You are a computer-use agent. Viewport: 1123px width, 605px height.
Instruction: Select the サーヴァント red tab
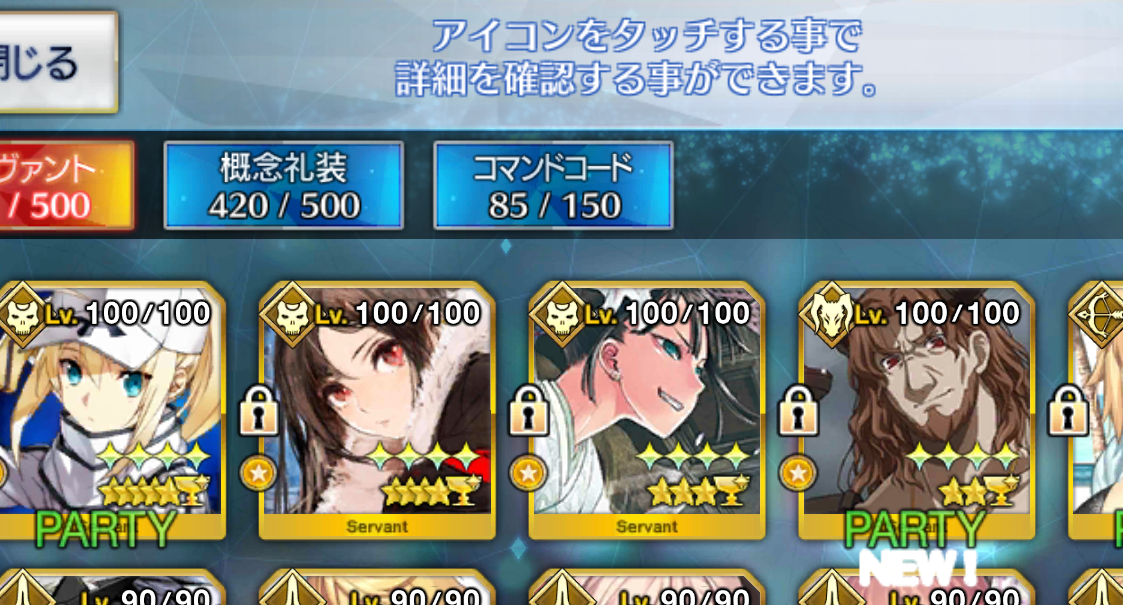click(66, 185)
